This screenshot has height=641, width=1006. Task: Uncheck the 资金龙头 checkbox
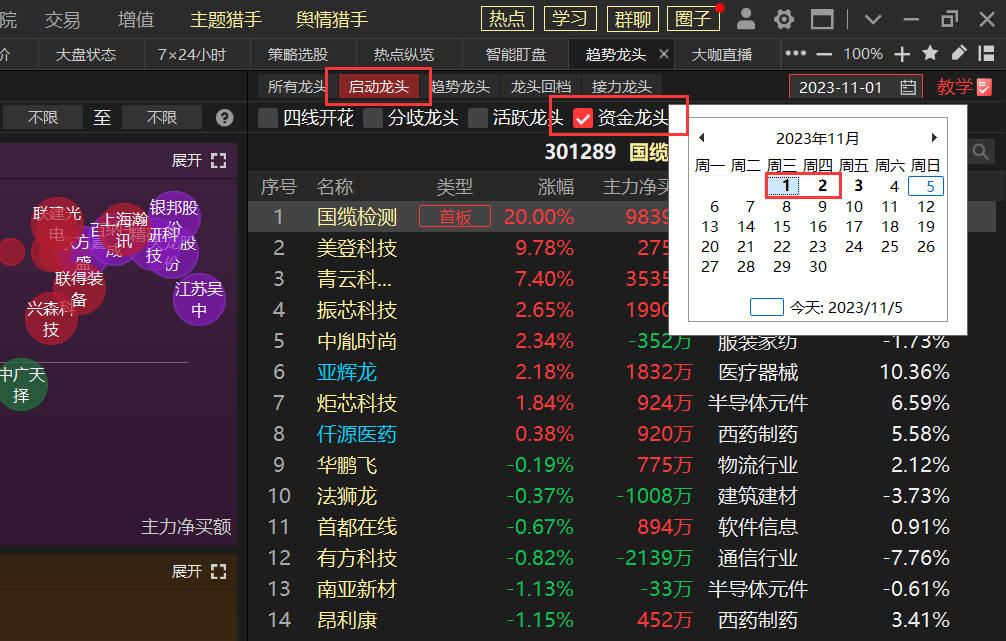583,117
